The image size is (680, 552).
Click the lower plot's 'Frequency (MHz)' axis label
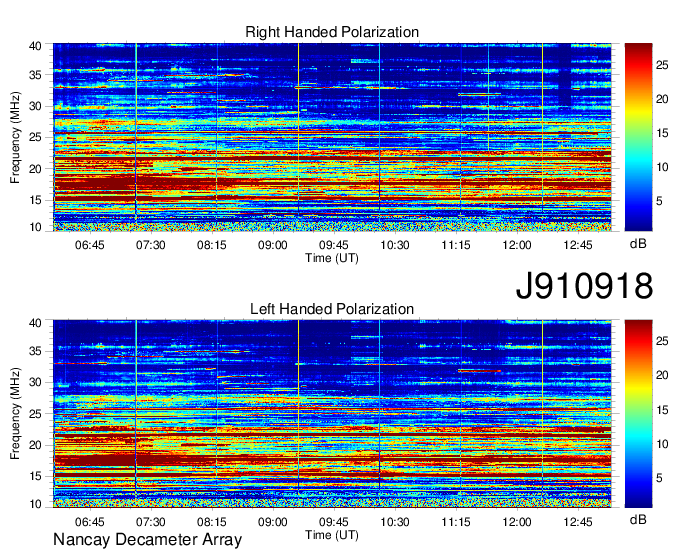[x=15, y=414]
